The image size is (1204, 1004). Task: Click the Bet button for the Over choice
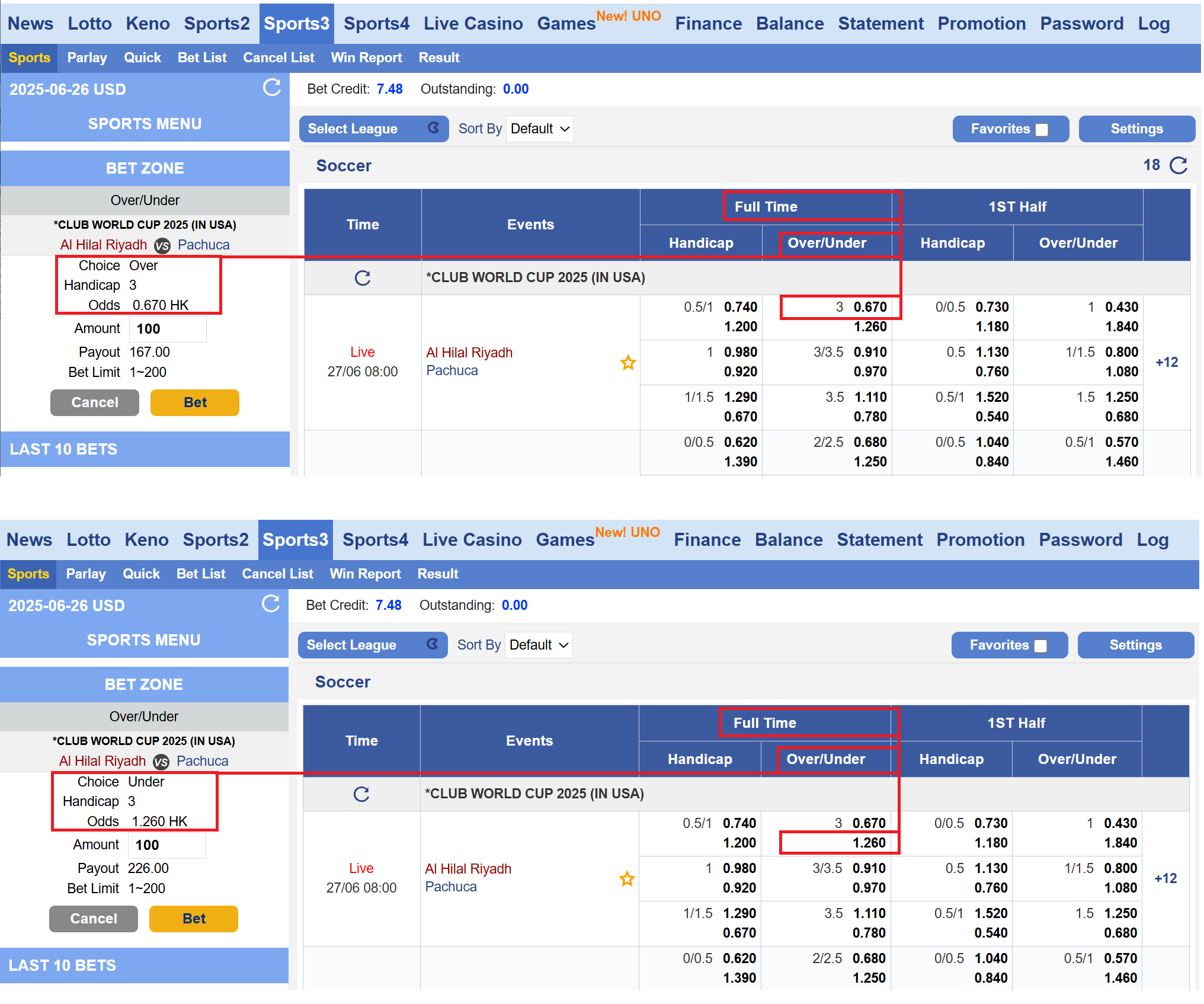(x=195, y=402)
